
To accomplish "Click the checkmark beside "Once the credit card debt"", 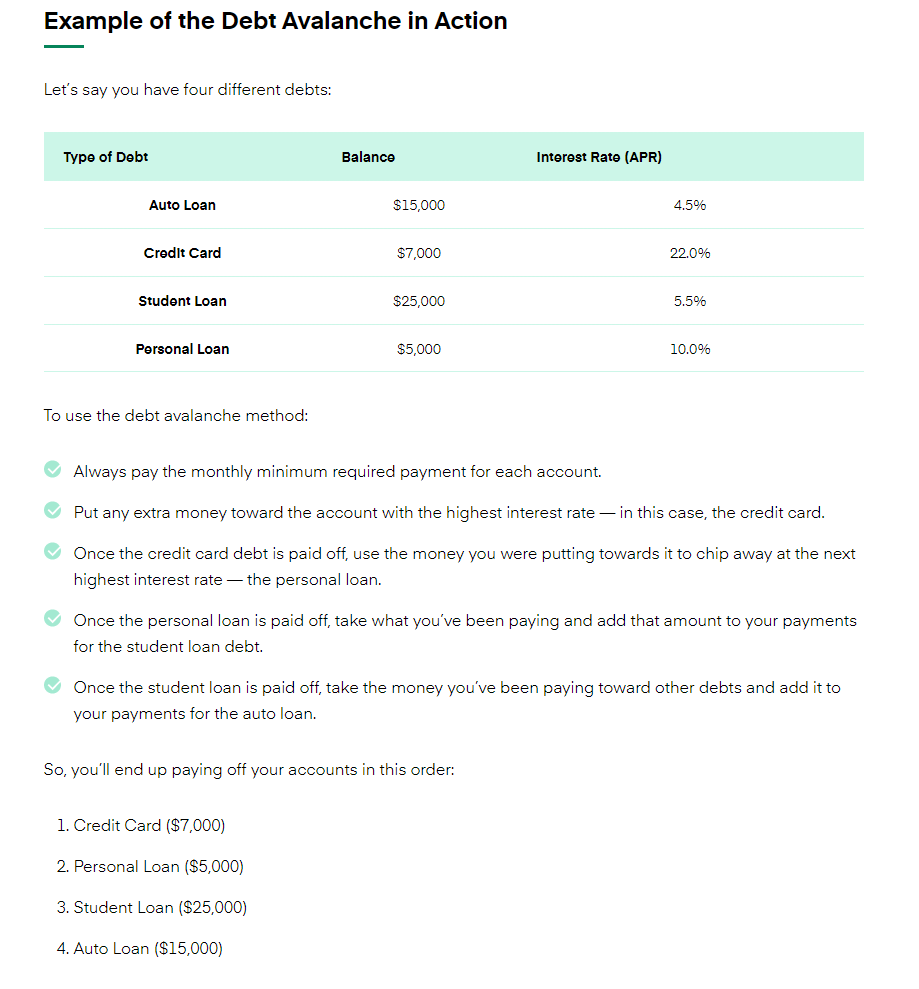I will [53, 552].
